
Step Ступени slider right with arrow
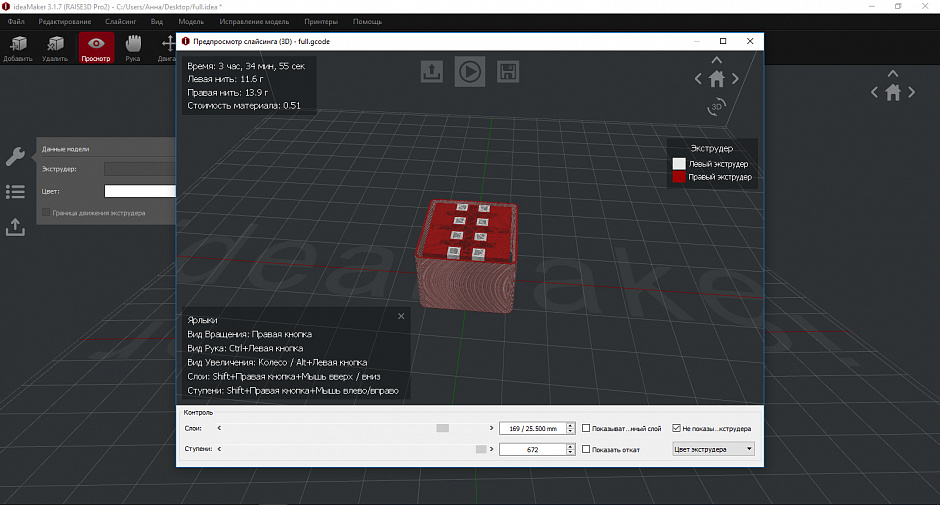pyautogui.click(x=491, y=449)
